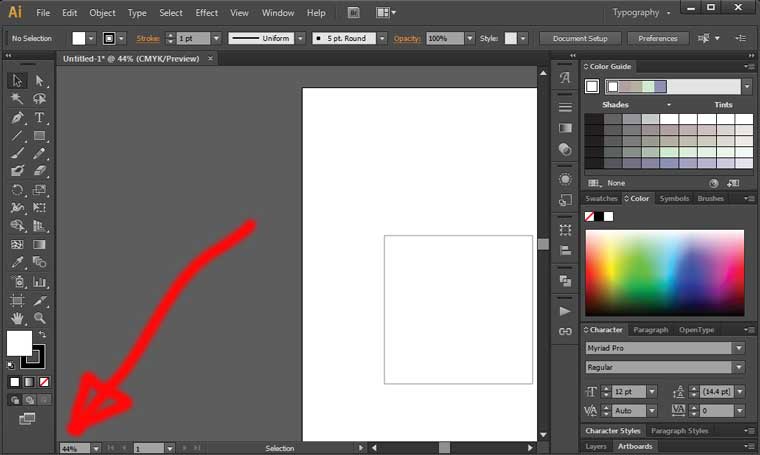Click the Document Setup button
Screen dimensions: 760x455
580,38
